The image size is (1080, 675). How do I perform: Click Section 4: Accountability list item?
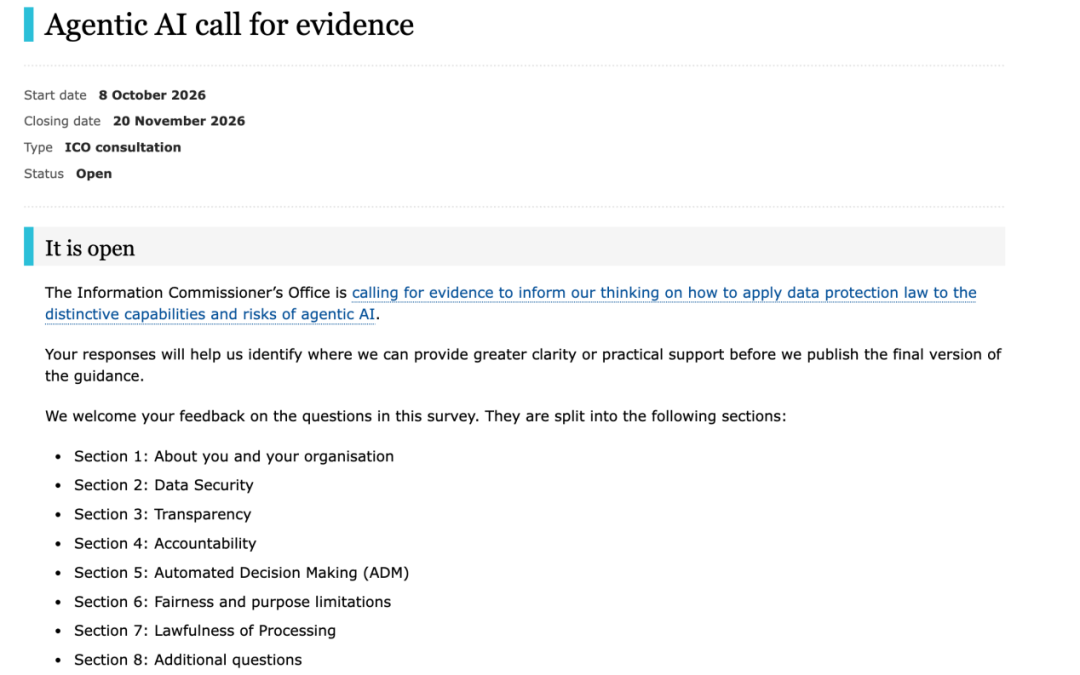pos(165,543)
